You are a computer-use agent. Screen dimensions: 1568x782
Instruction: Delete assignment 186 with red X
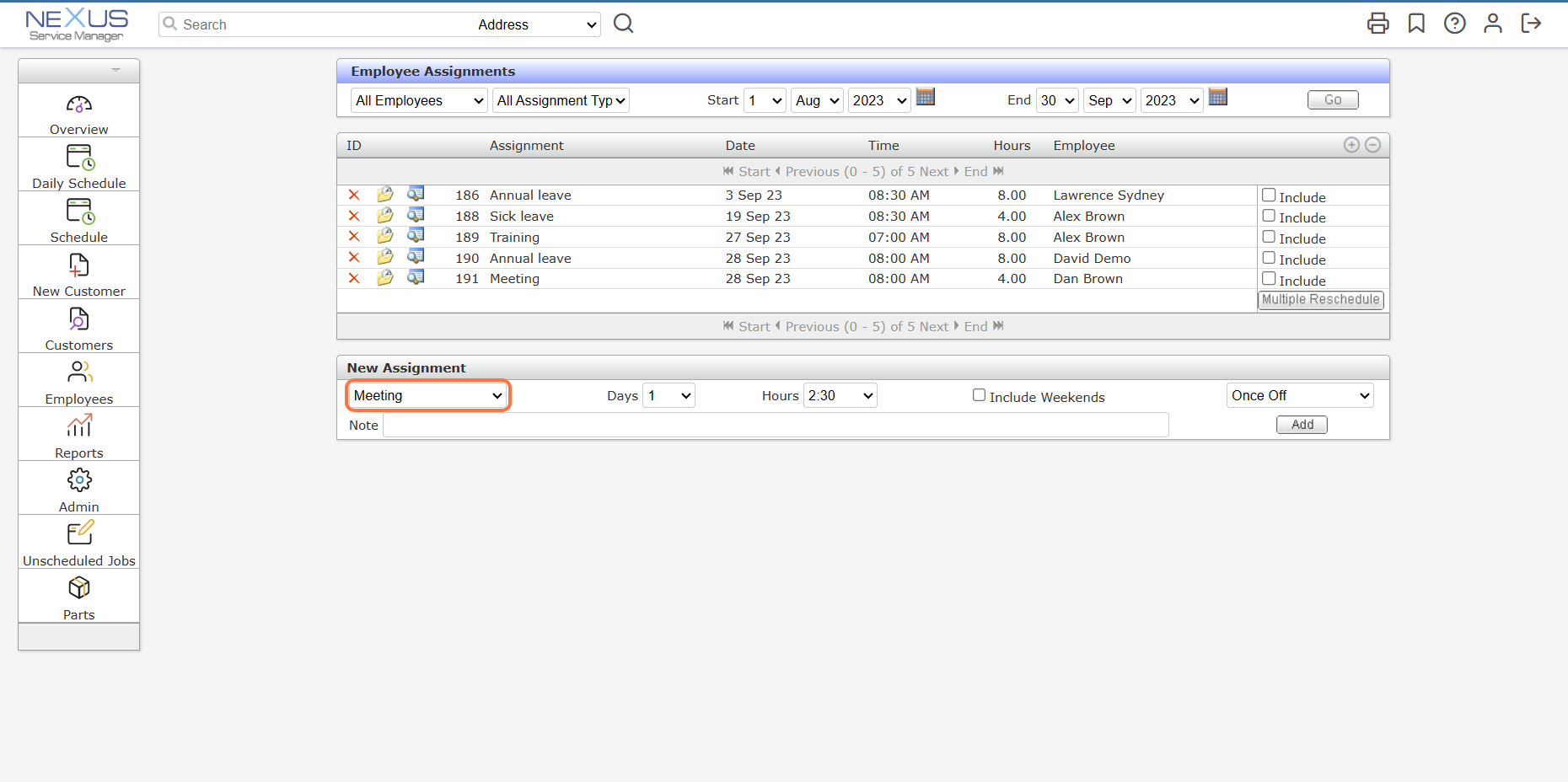coord(354,195)
